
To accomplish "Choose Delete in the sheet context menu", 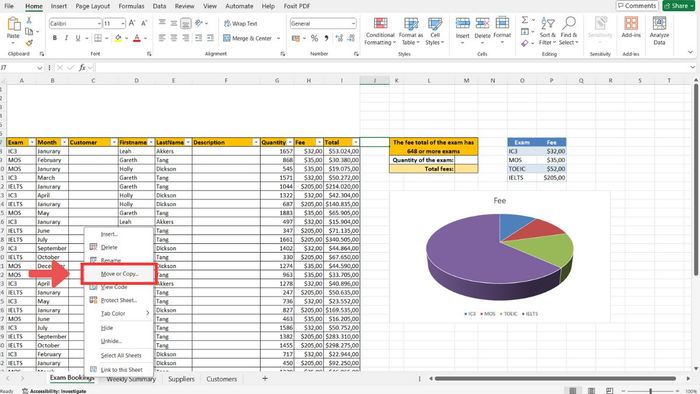I will click(x=109, y=247).
